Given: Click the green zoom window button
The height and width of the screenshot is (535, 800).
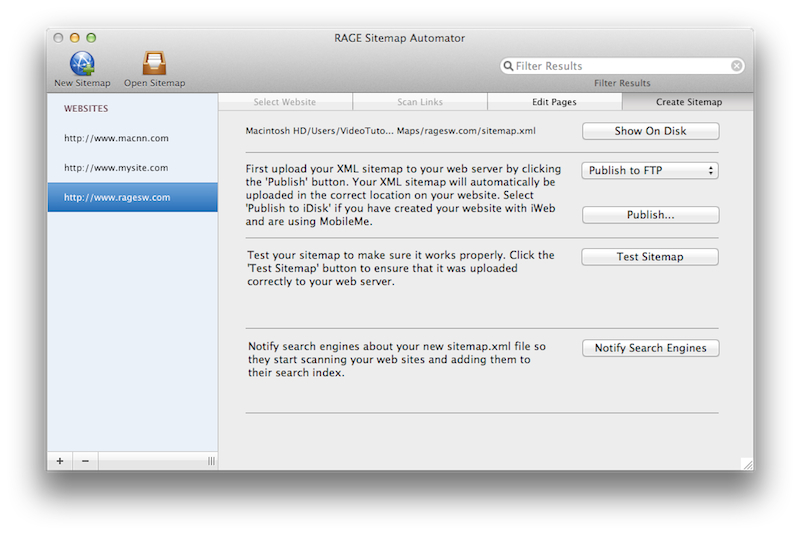Looking at the screenshot, I should (91, 38).
